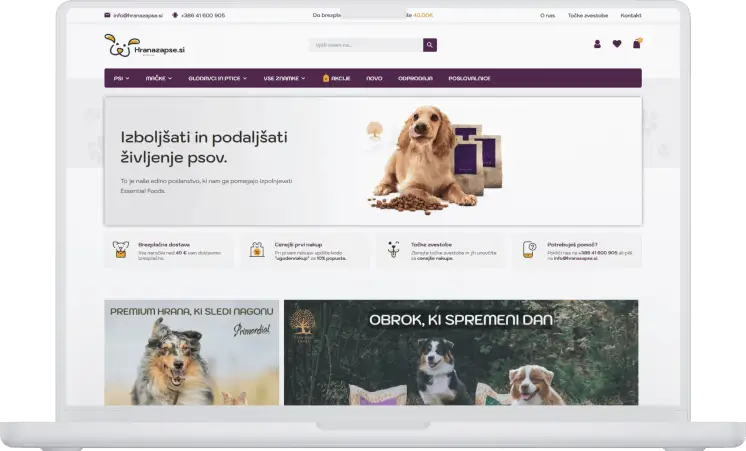This screenshot has height=451, width=746.
Task: Open the shopping cart bag icon
Action: tap(637, 43)
